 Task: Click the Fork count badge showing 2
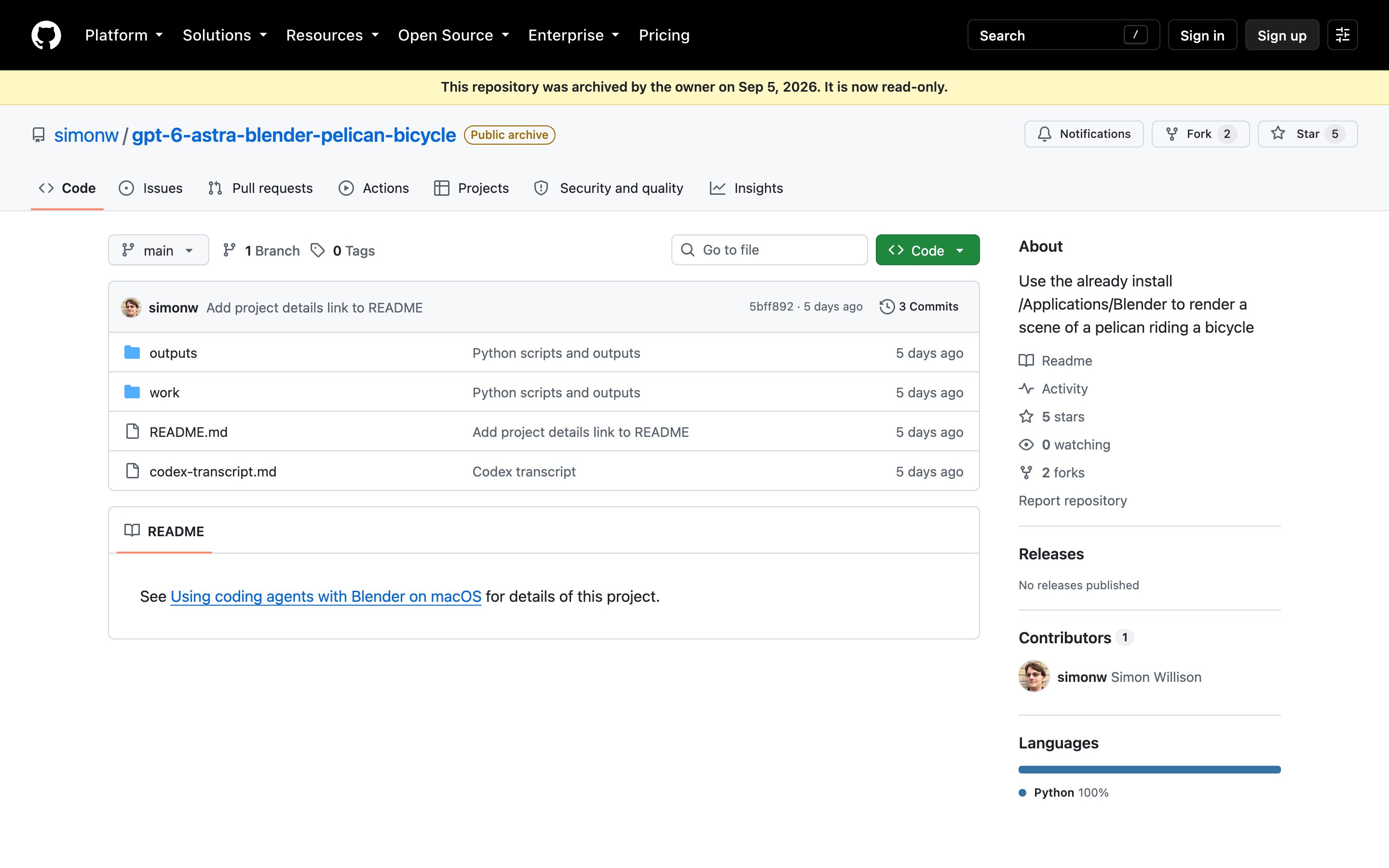(x=1226, y=134)
